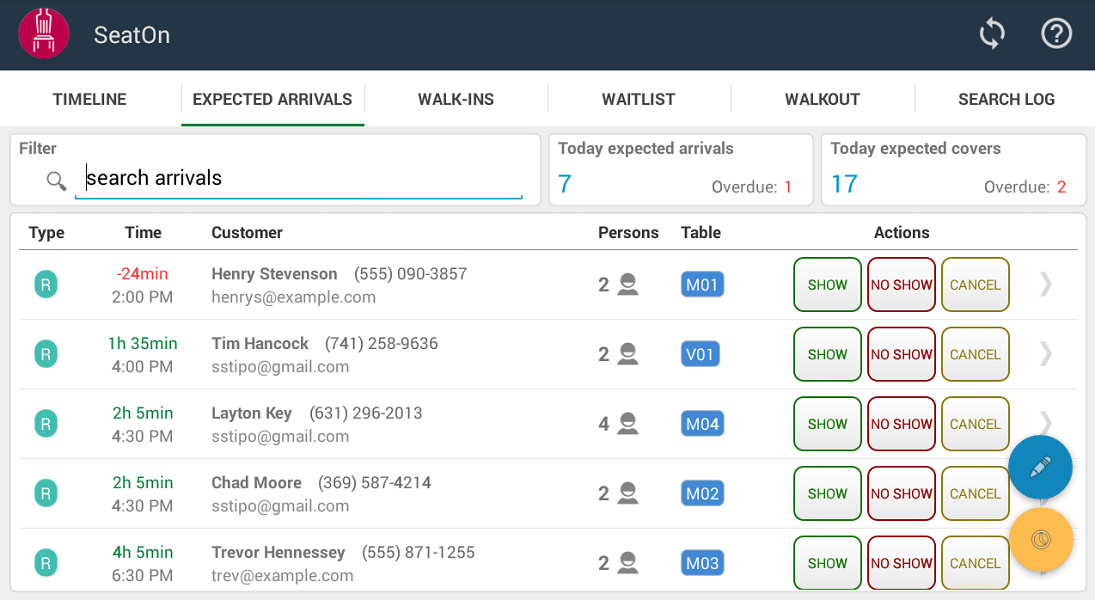Tap the blue pencil floating button

(1040, 467)
